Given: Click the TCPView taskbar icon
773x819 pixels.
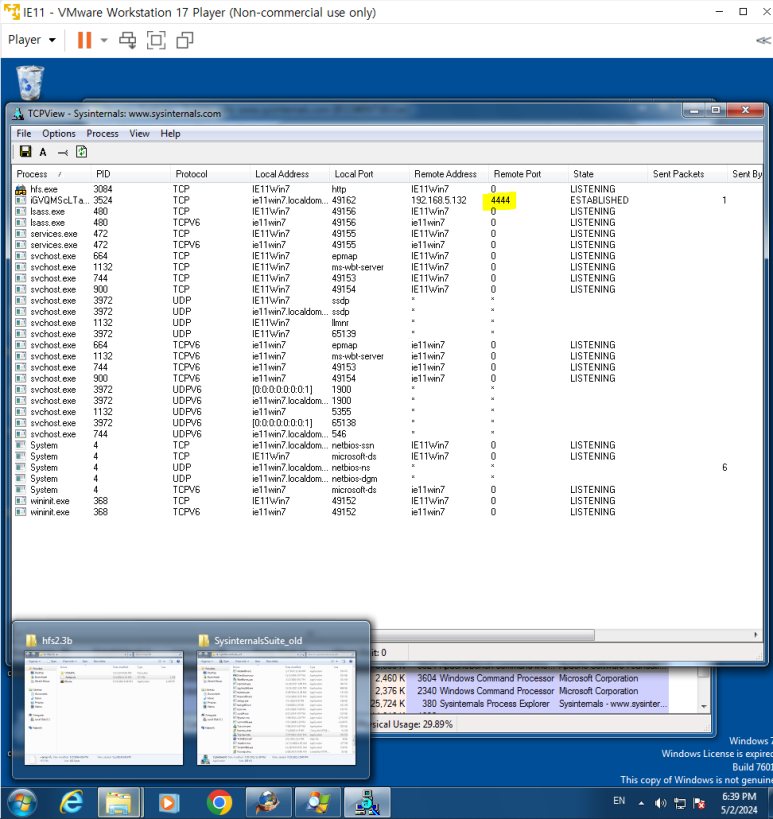Looking at the screenshot, I should [368, 802].
